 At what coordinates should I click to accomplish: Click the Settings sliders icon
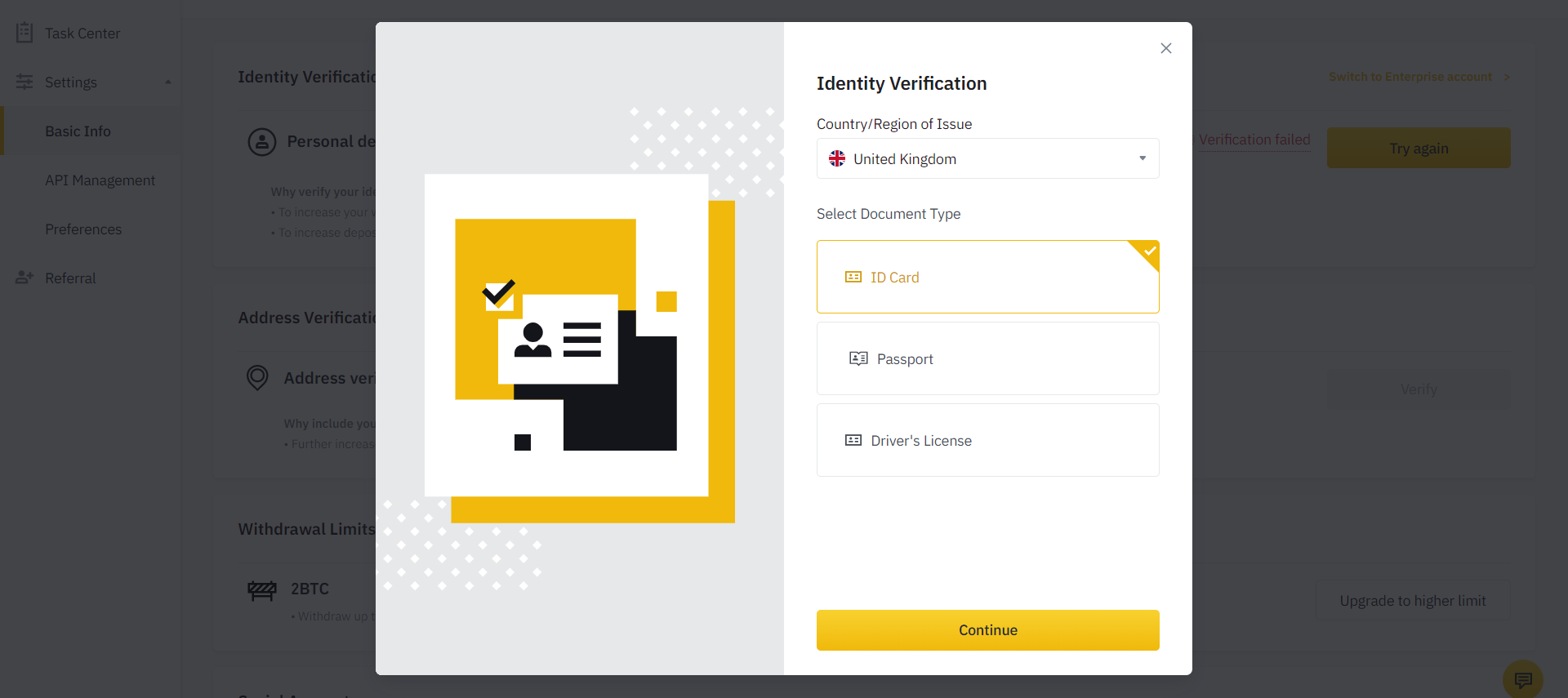(24, 82)
